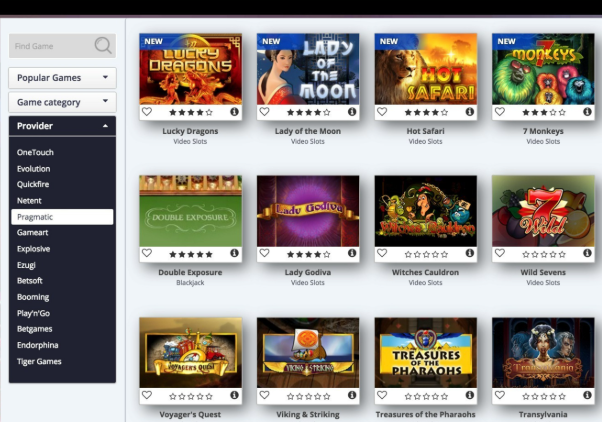The height and width of the screenshot is (422, 602).
Task: Launch Double Exposure blackjack thumbnail
Action: (x=190, y=211)
